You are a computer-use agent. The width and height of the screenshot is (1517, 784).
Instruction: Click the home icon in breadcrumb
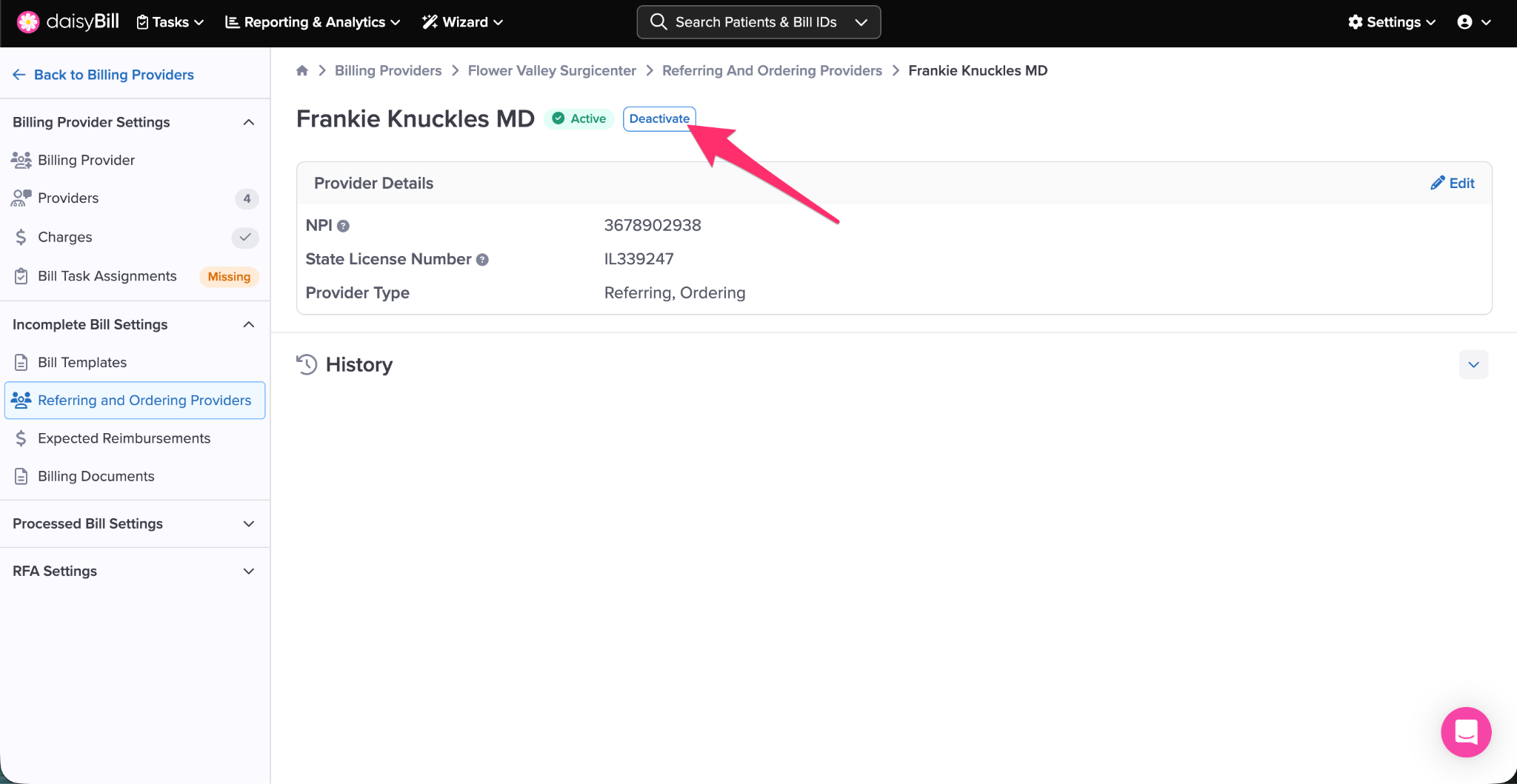click(x=302, y=70)
